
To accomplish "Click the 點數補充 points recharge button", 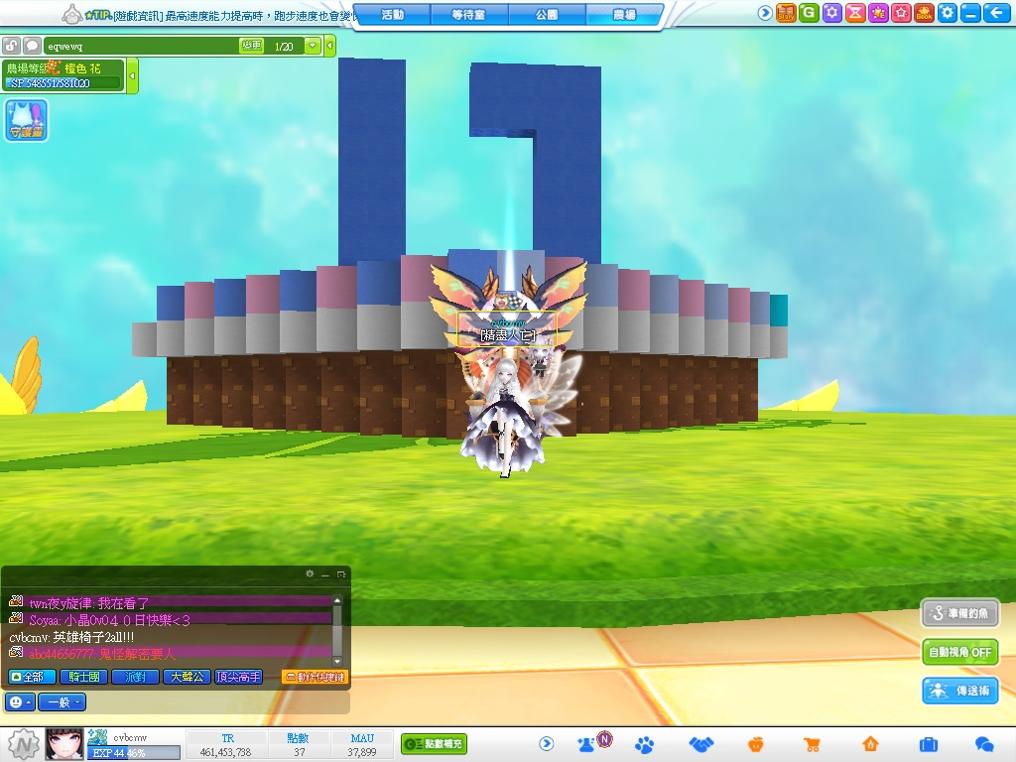I will coord(434,744).
